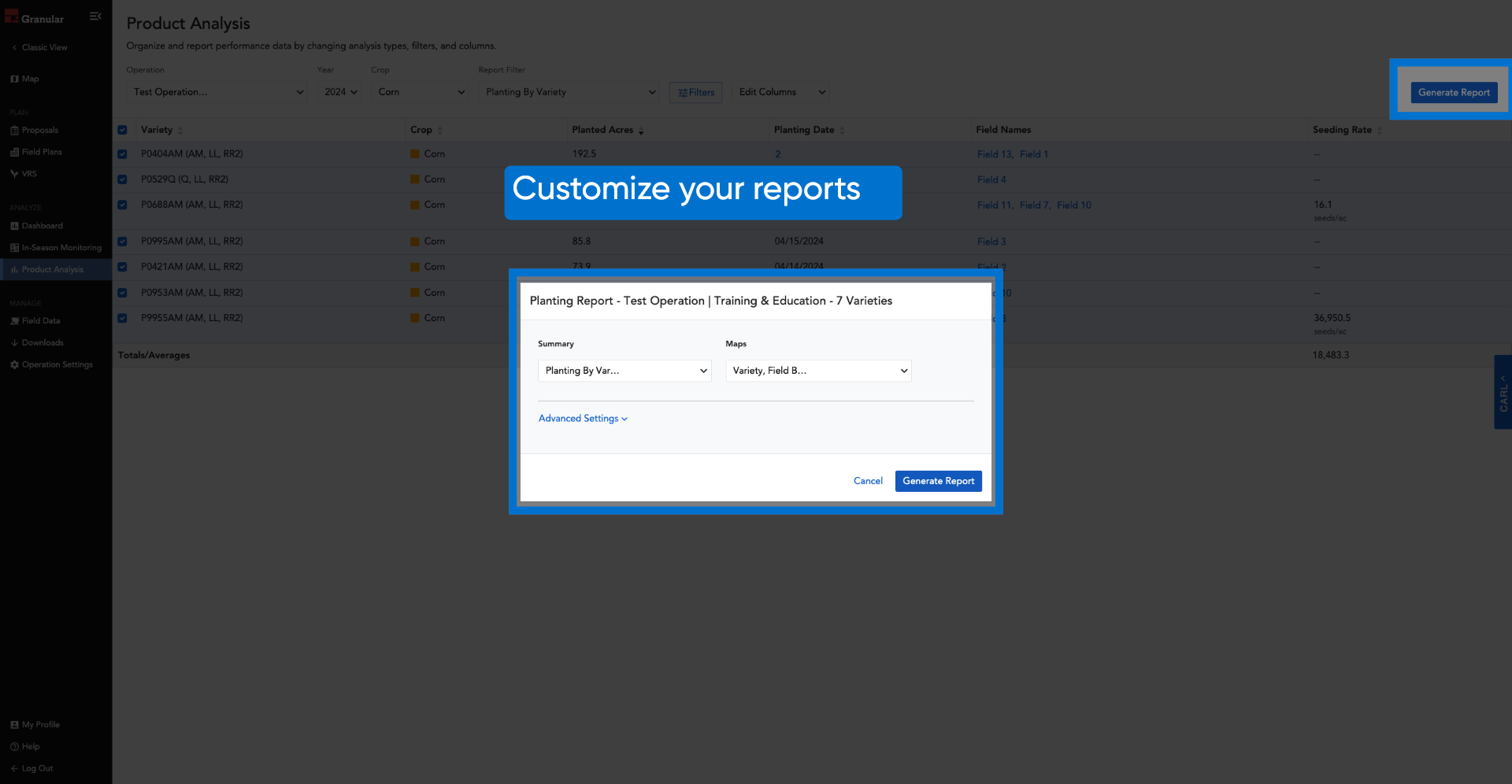Click the In-Season Monitoring icon
Viewport: 1512px width, 784px height.
(x=14, y=248)
